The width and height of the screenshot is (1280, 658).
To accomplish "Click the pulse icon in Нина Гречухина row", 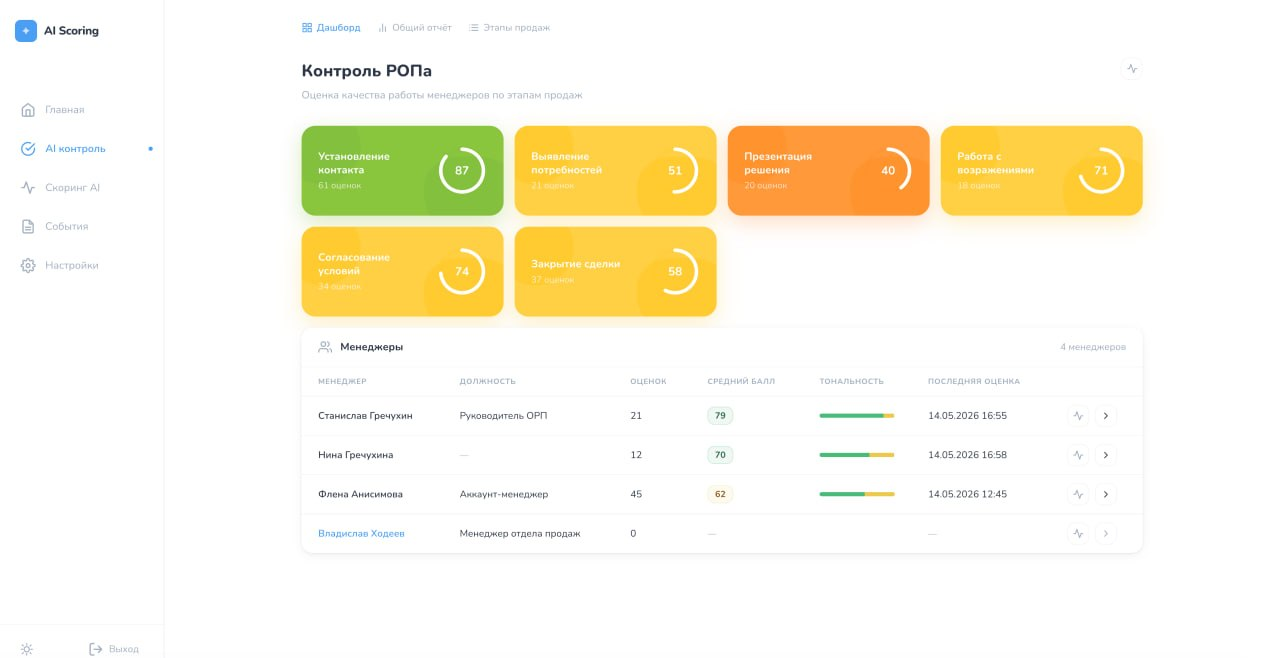I will 1078,455.
